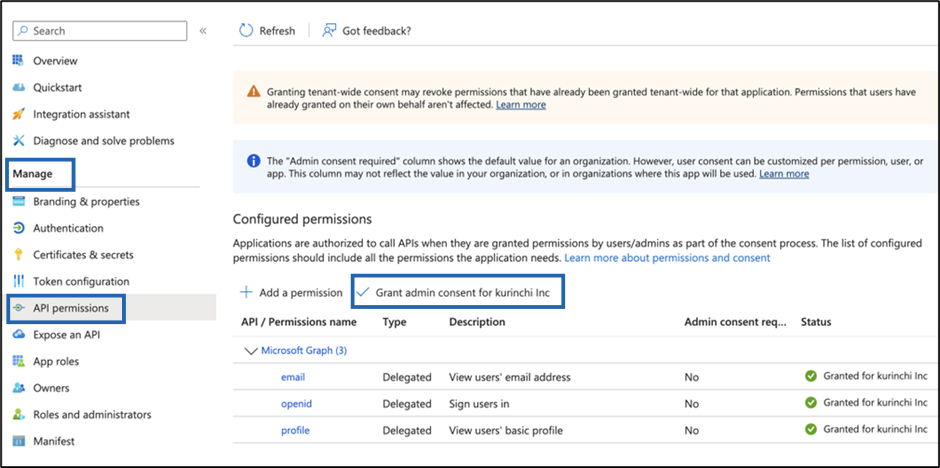940x468 pixels.
Task: Click the Token configuration bars icon
Action: (19, 281)
